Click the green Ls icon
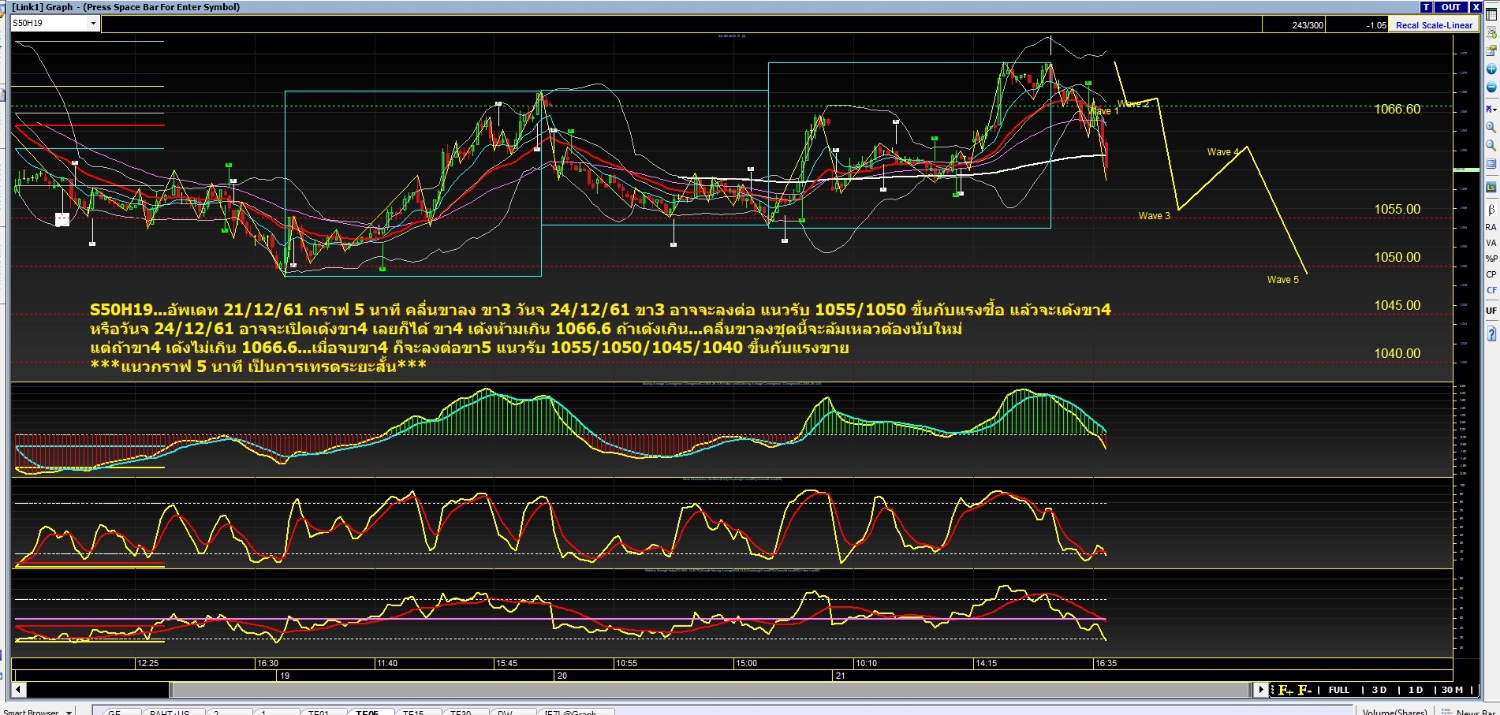The width and height of the screenshot is (1500, 715). click(x=1491, y=187)
